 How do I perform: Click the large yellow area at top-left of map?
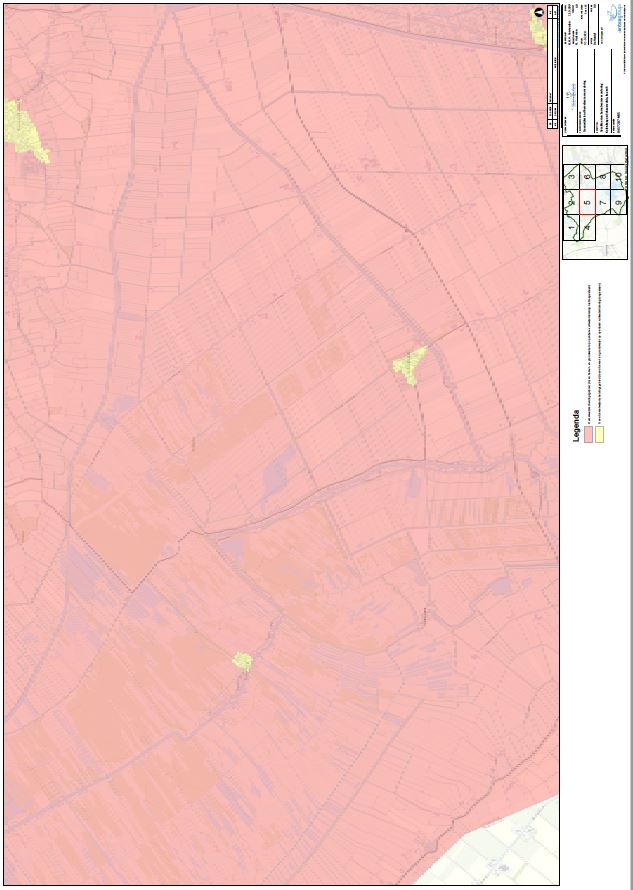27,131
